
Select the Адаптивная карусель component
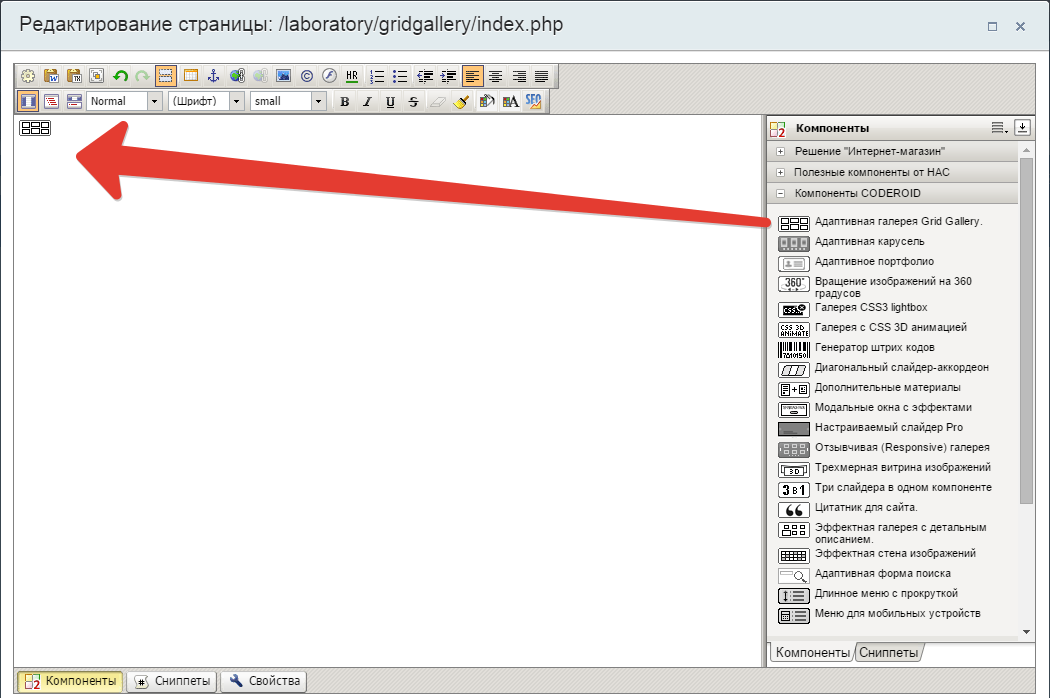pos(869,242)
